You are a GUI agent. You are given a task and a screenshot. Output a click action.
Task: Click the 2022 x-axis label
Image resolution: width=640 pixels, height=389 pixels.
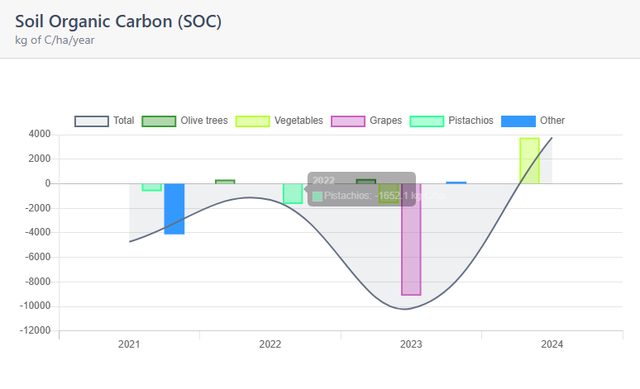click(x=270, y=344)
